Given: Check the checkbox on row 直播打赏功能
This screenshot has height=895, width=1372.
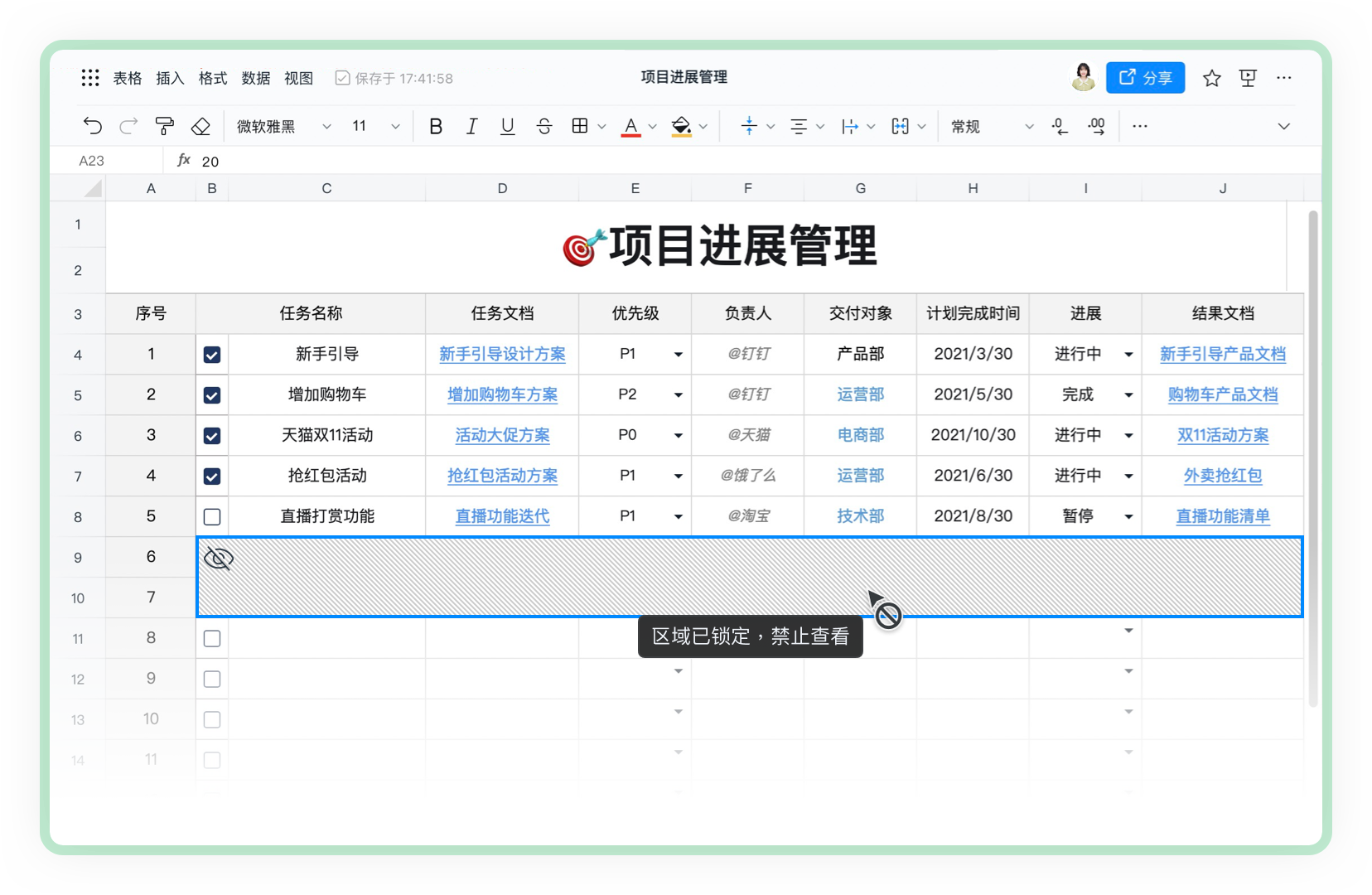Looking at the screenshot, I should point(212,516).
